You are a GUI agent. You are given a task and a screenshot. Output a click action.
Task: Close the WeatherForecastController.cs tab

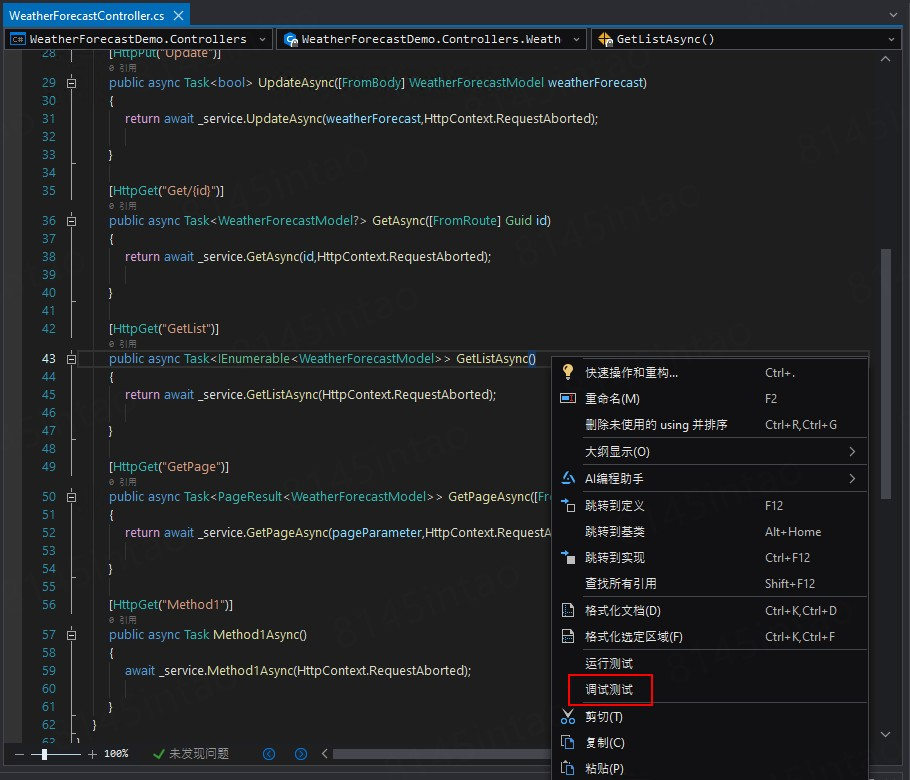(x=179, y=16)
